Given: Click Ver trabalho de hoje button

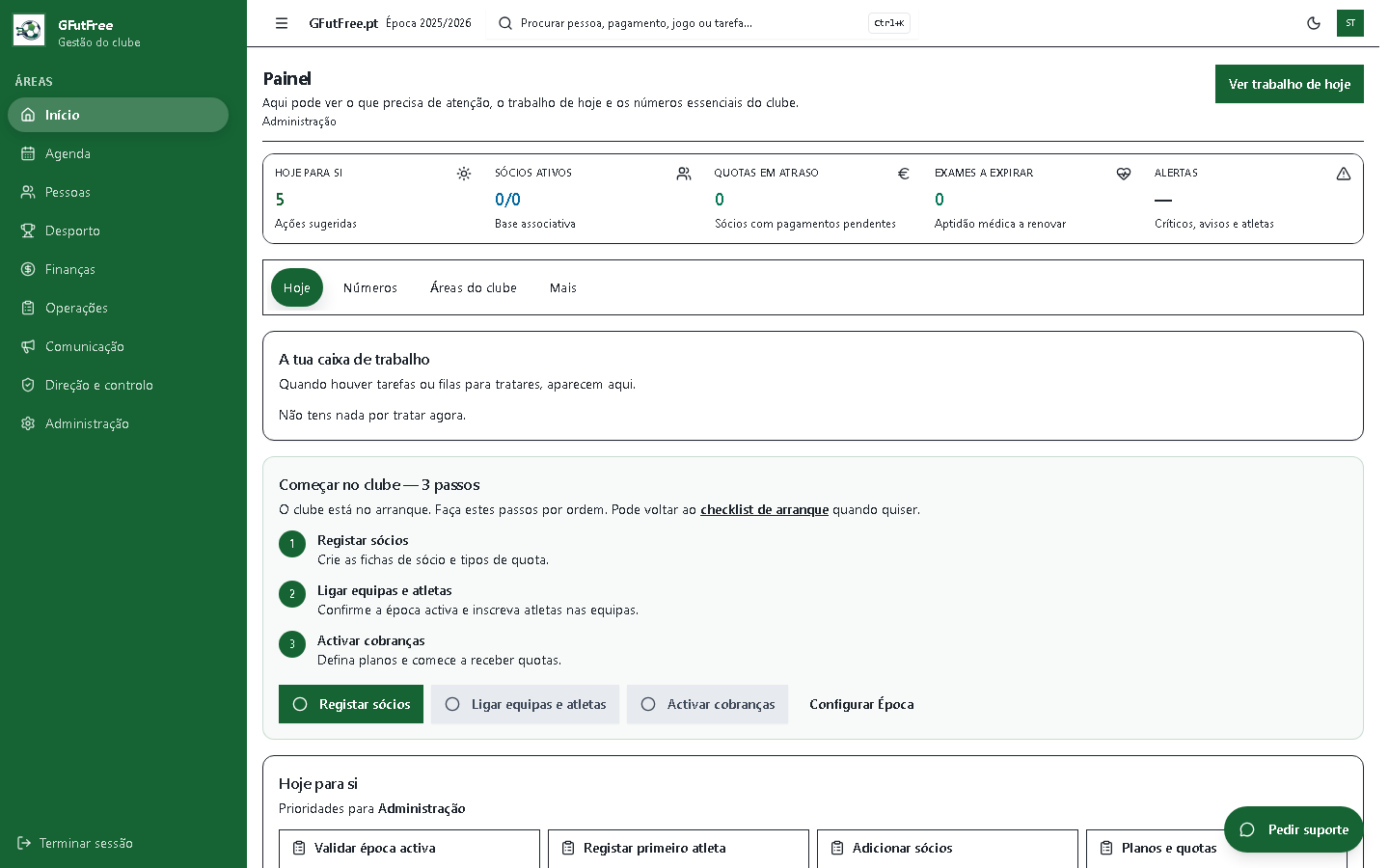Looking at the screenshot, I should (x=1290, y=84).
